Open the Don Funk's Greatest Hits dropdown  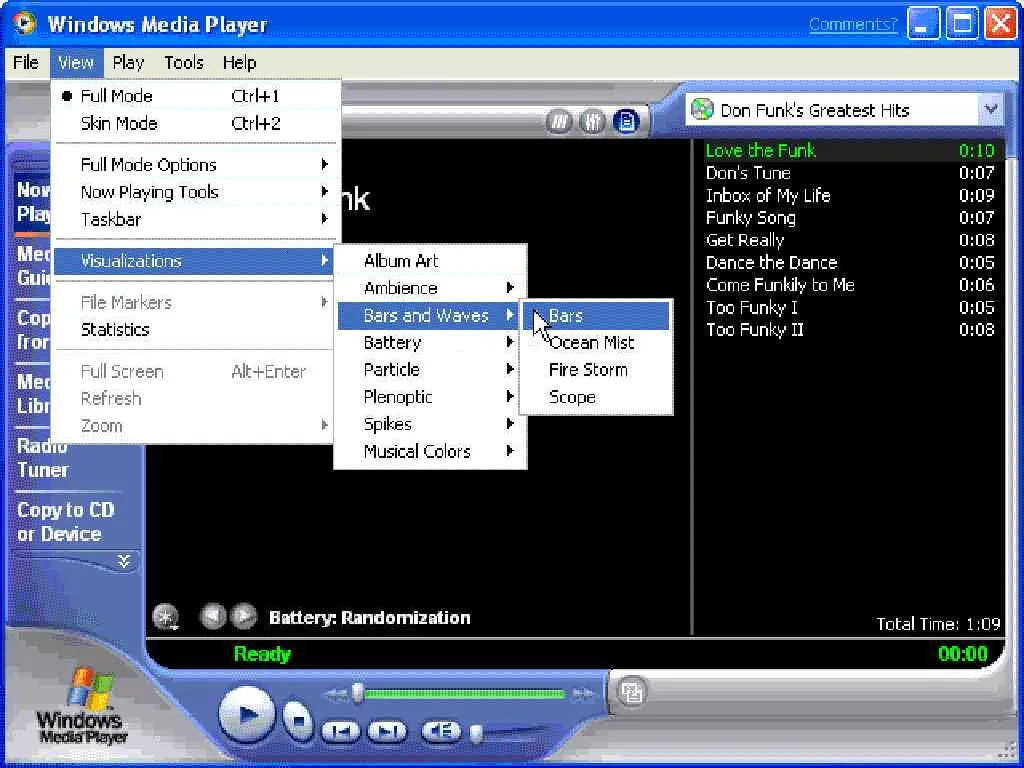point(991,109)
